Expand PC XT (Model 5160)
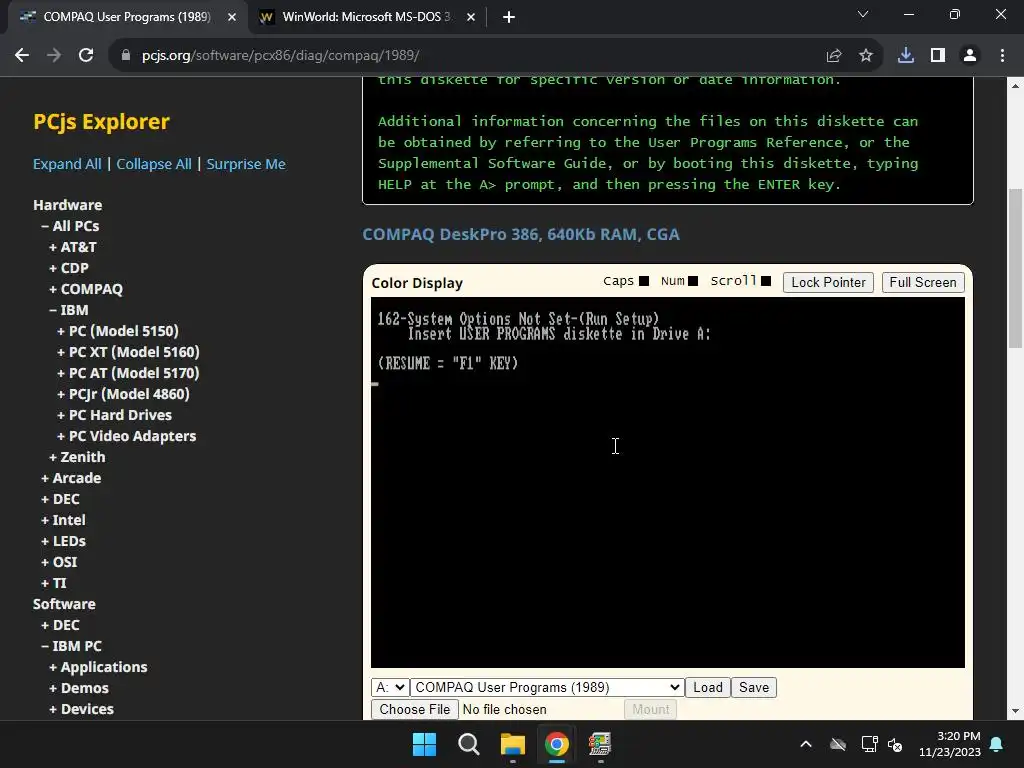The width and height of the screenshot is (1024, 768). click(x=128, y=352)
